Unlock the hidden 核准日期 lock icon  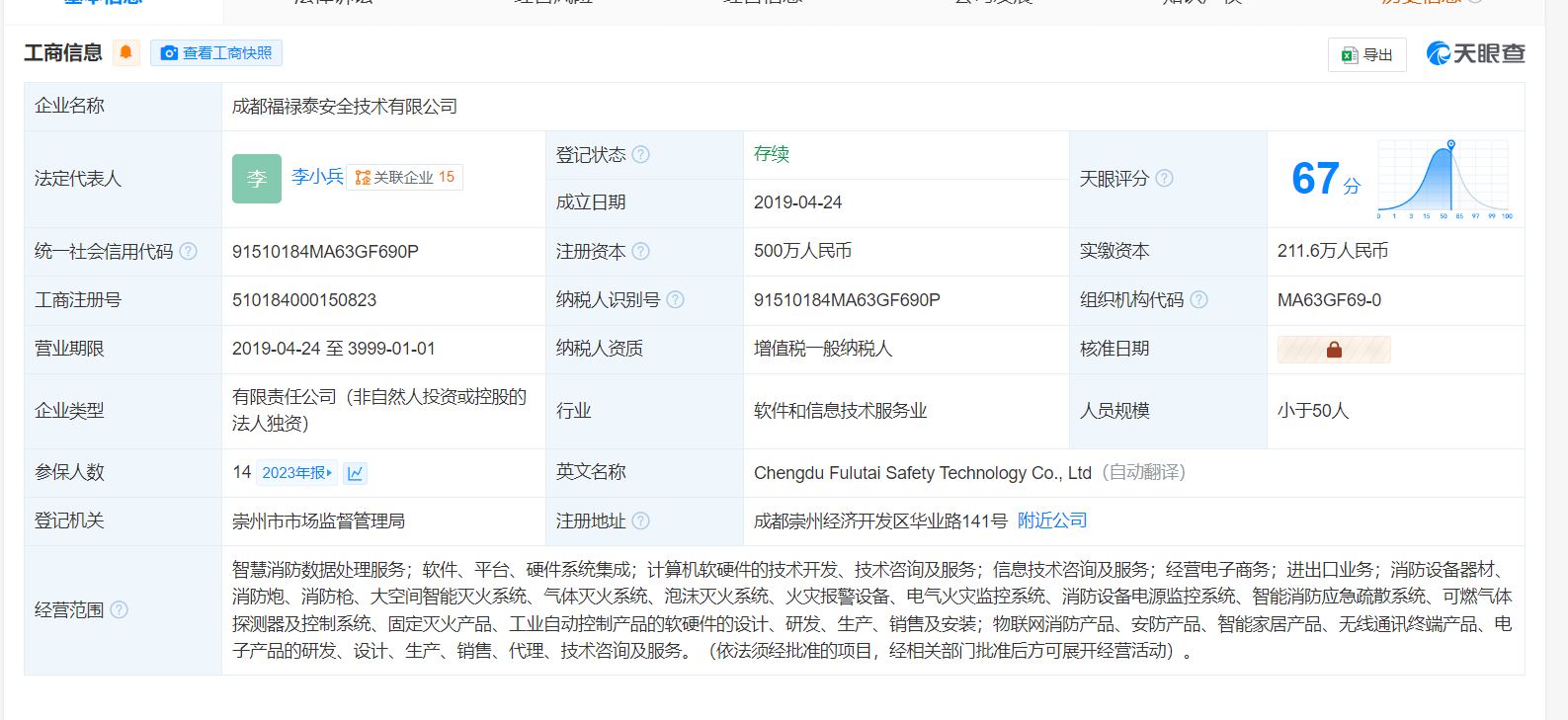coord(1334,350)
